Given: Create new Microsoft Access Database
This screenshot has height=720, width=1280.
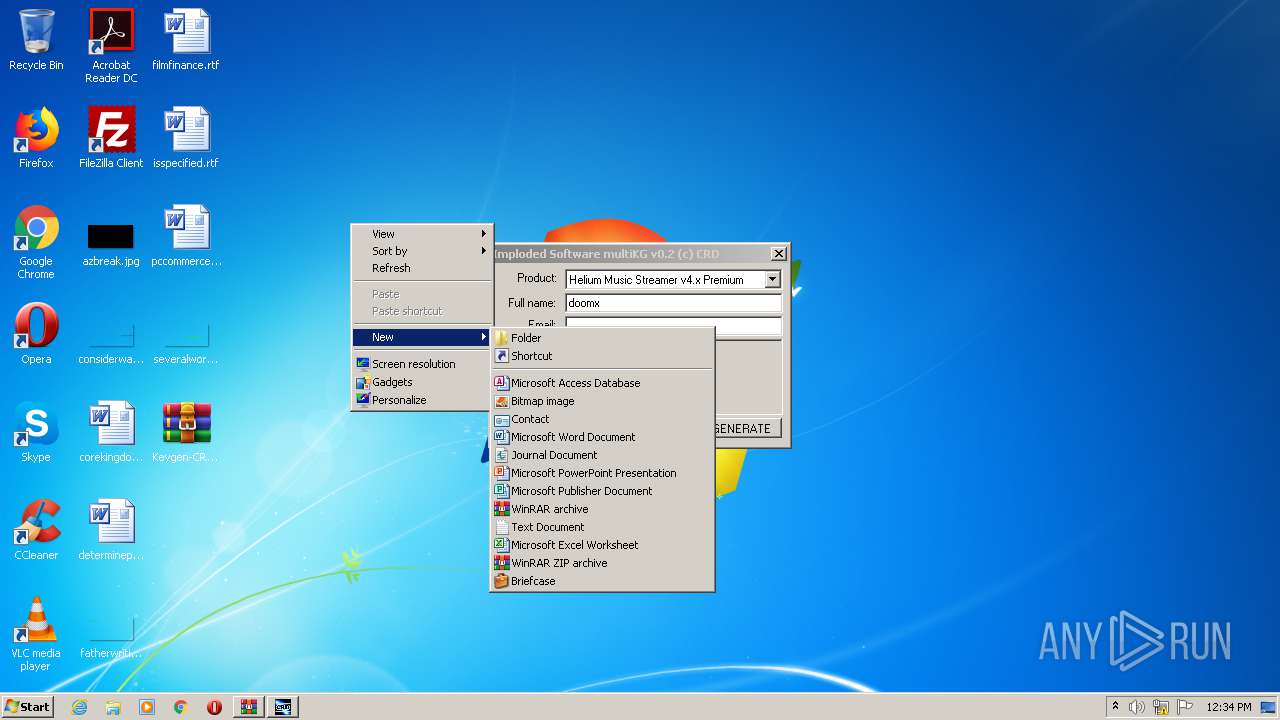Looking at the screenshot, I should 602,383.
